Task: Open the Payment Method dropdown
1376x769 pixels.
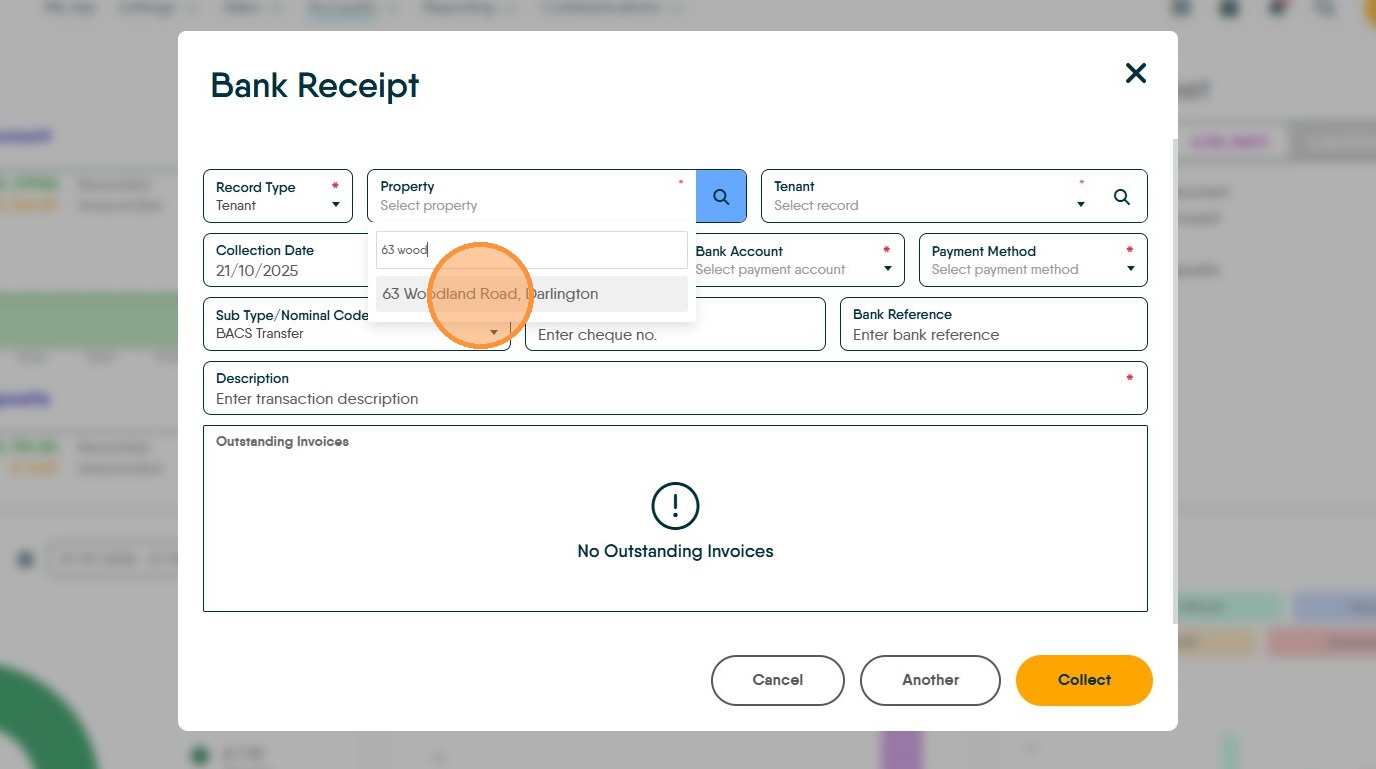Action: coord(1033,260)
